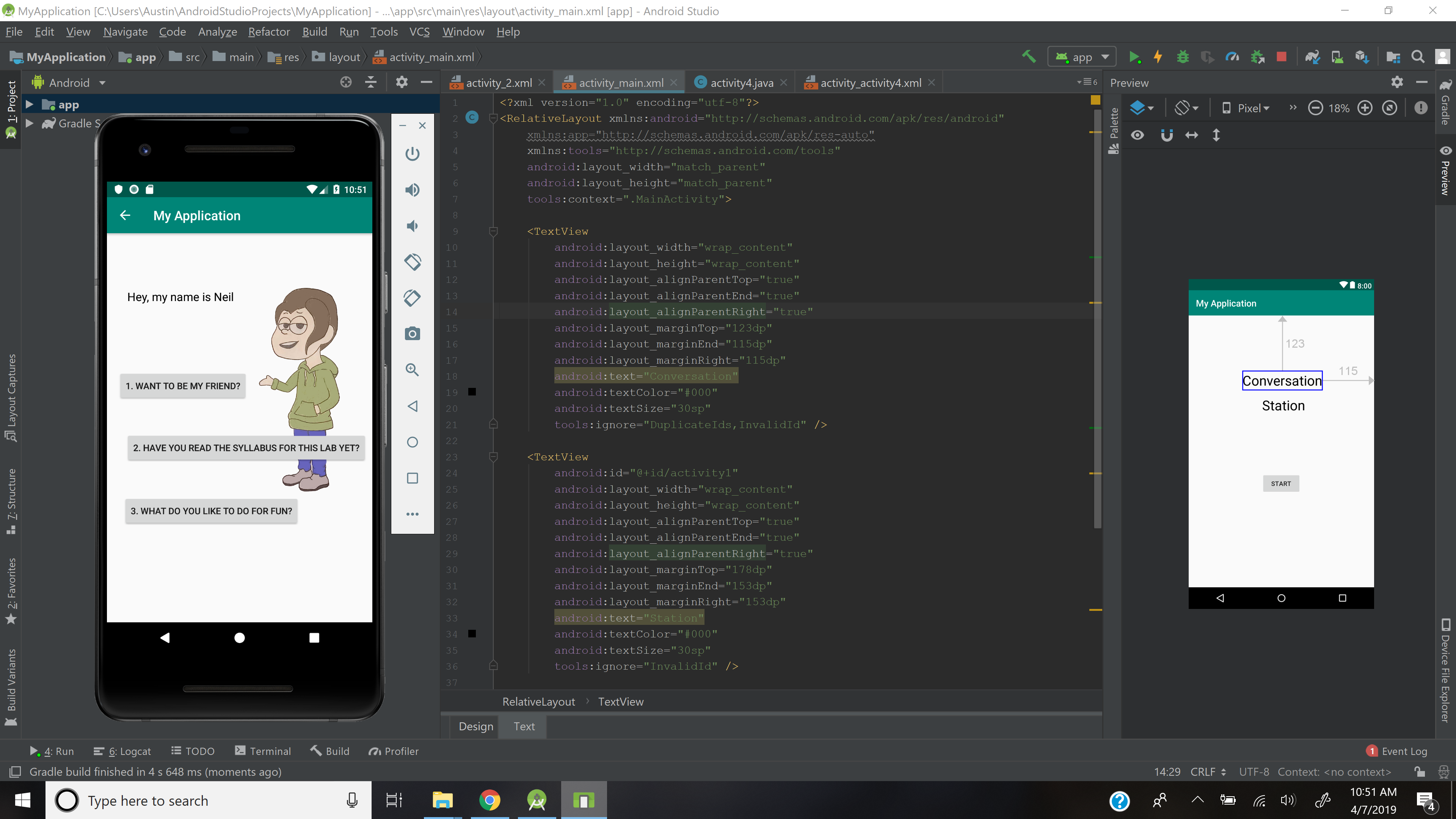The width and height of the screenshot is (1456, 819).
Task: Toggle preview eye view options
Action: pos(1137,135)
